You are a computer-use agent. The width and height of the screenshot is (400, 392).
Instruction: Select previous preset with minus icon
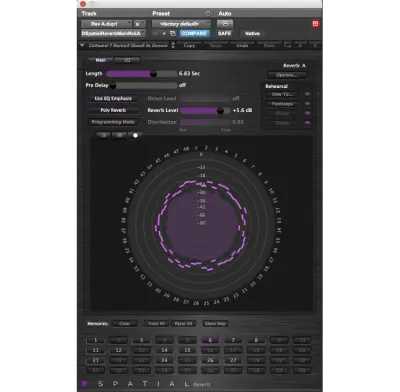155,33
